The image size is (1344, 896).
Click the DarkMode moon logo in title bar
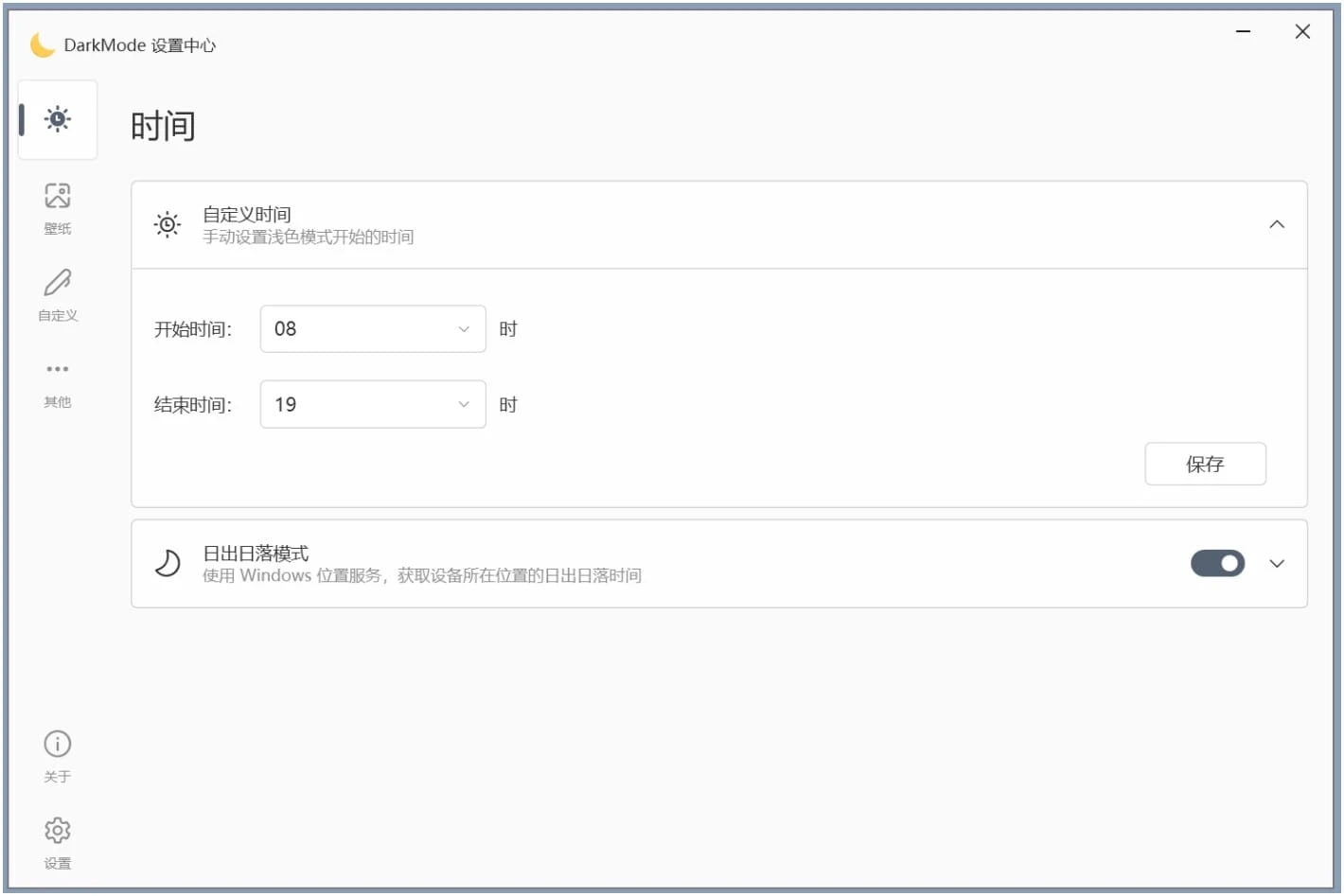click(x=43, y=44)
